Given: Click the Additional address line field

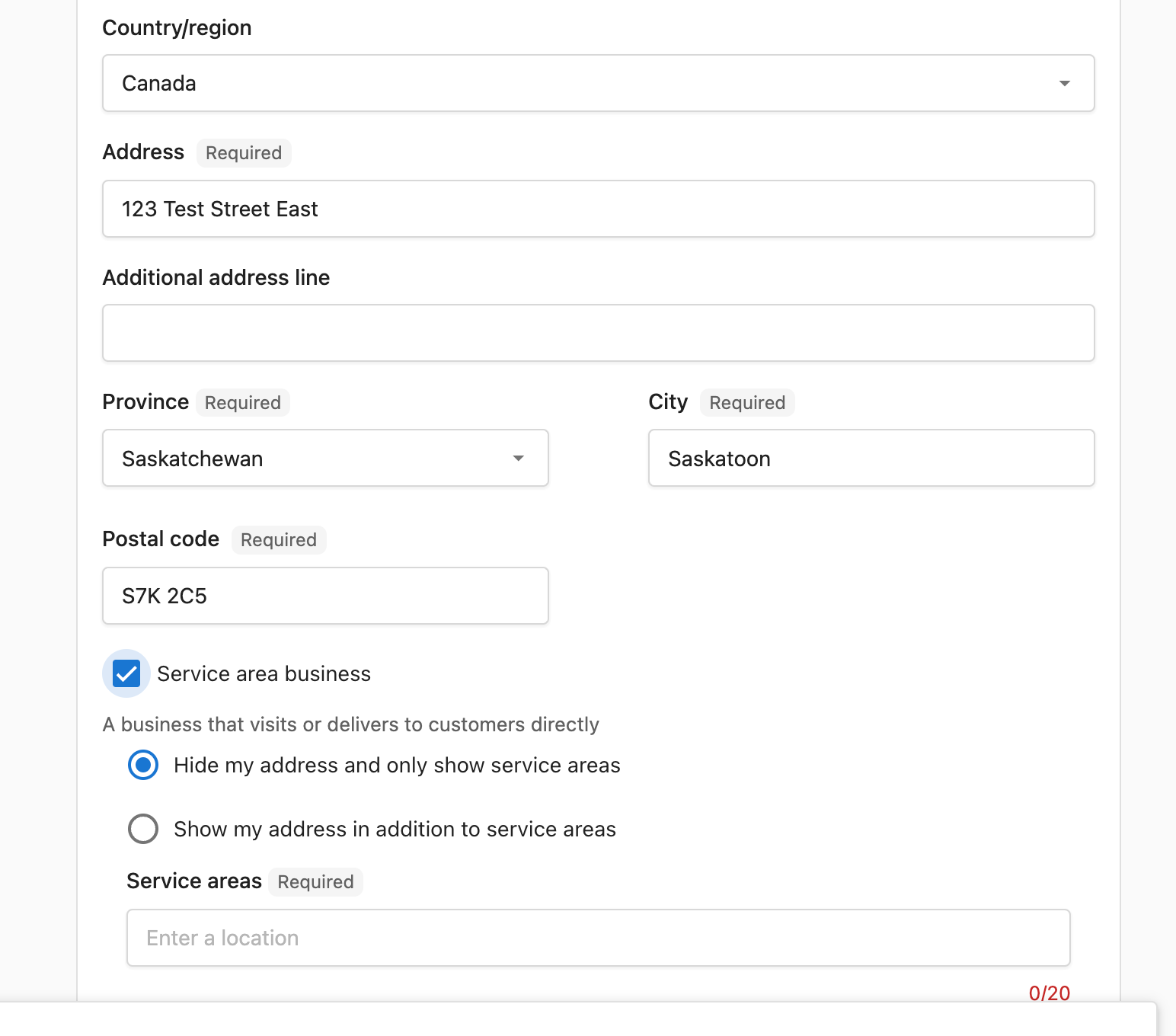Looking at the screenshot, I should [x=598, y=333].
